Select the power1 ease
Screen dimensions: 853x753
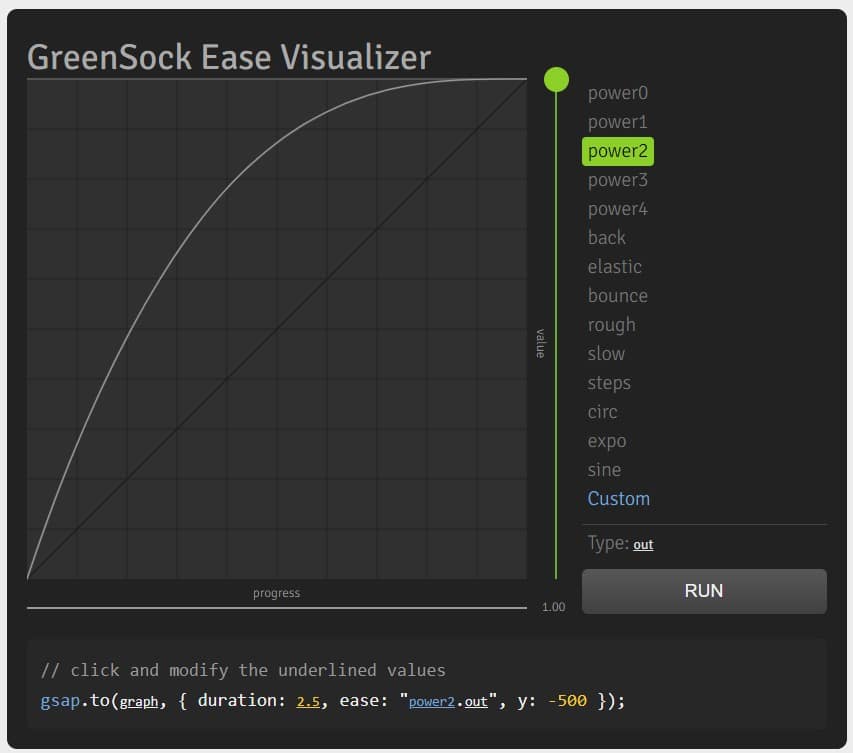pos(617,122)
